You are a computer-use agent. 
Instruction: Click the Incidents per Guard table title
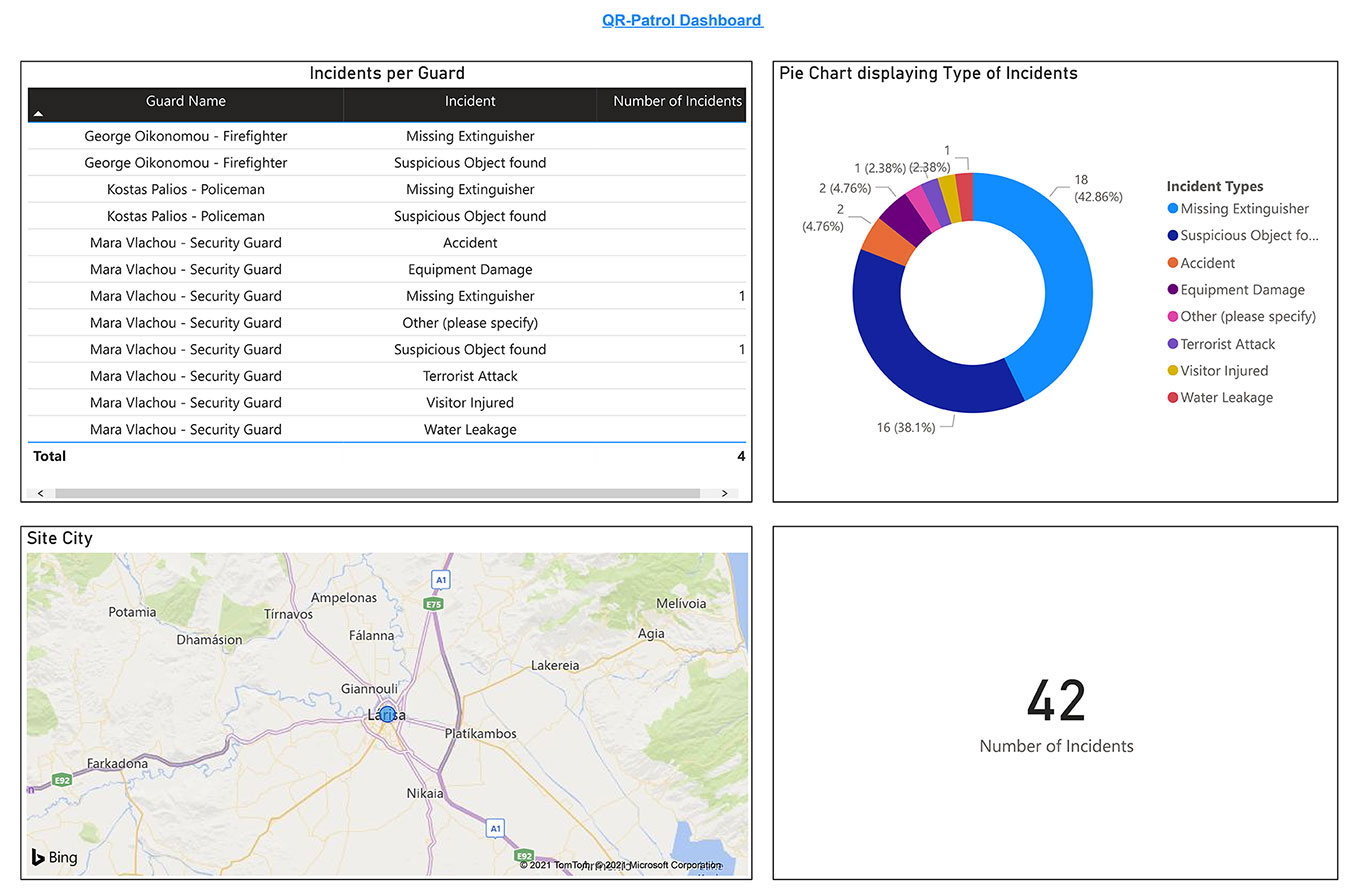pyautogui.click(x=387, y=73)
